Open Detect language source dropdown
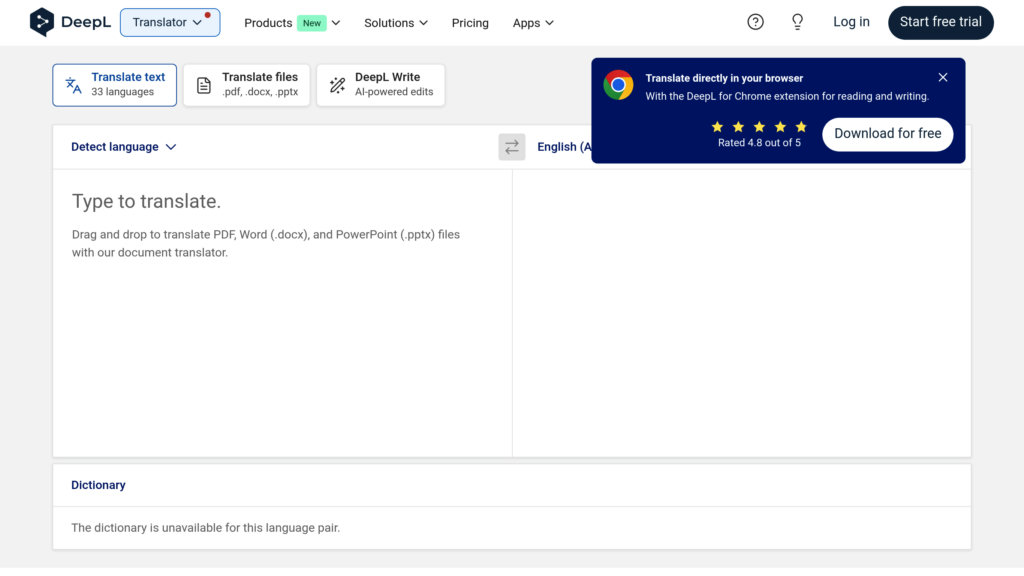 click(123, 147)
